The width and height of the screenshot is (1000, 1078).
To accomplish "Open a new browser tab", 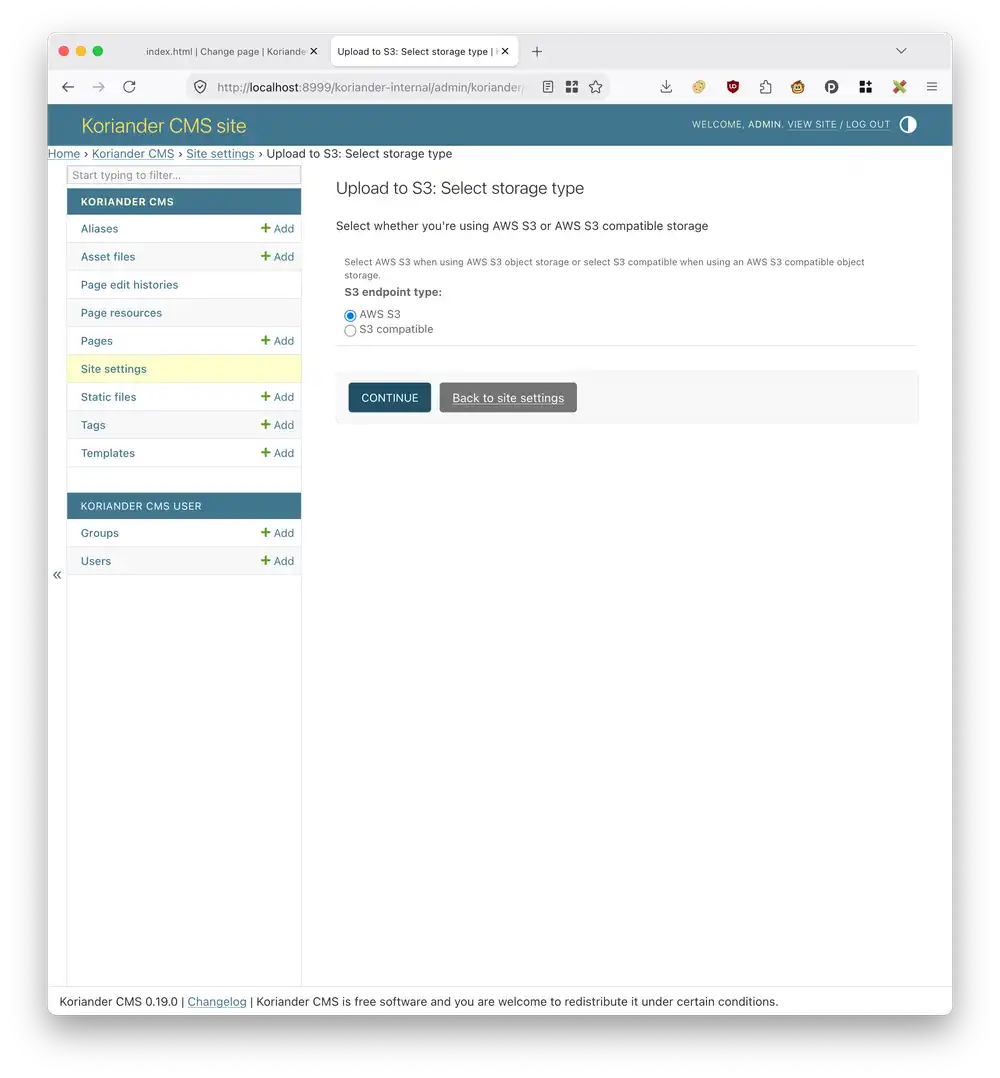I will point(537,52).
